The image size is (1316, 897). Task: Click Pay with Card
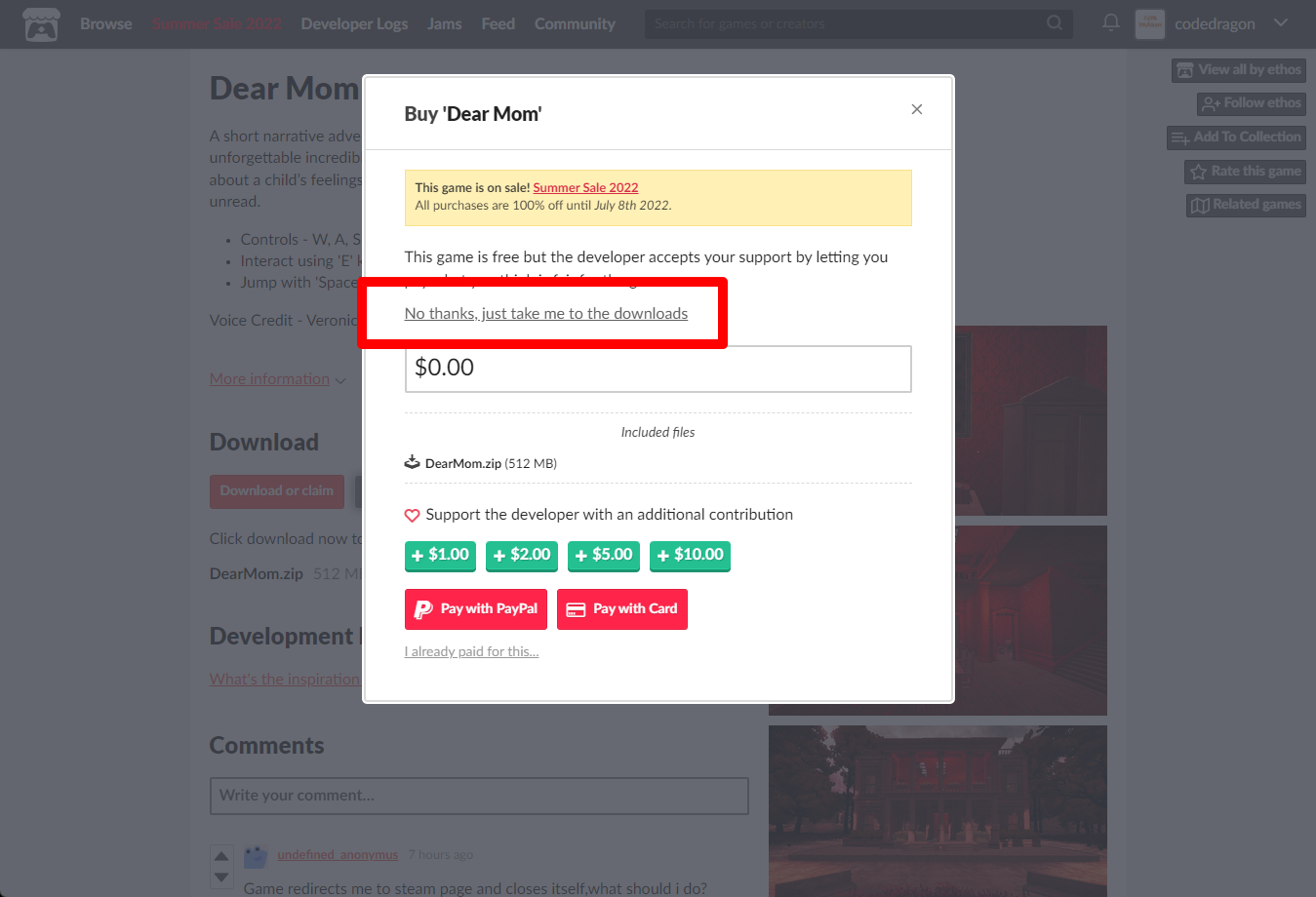622,609
